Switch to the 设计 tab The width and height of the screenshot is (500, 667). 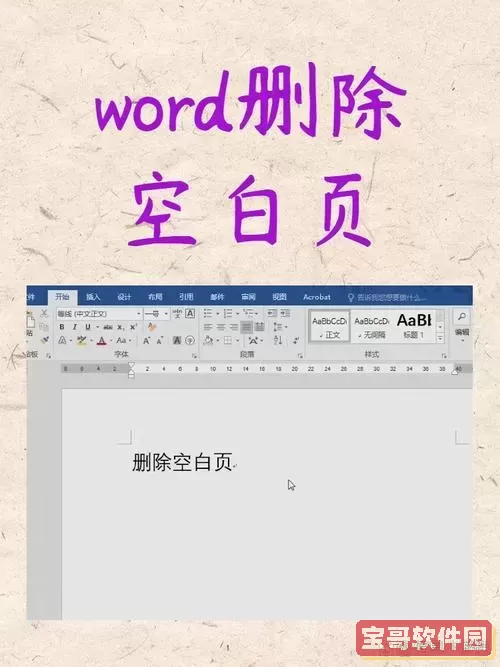124,296
